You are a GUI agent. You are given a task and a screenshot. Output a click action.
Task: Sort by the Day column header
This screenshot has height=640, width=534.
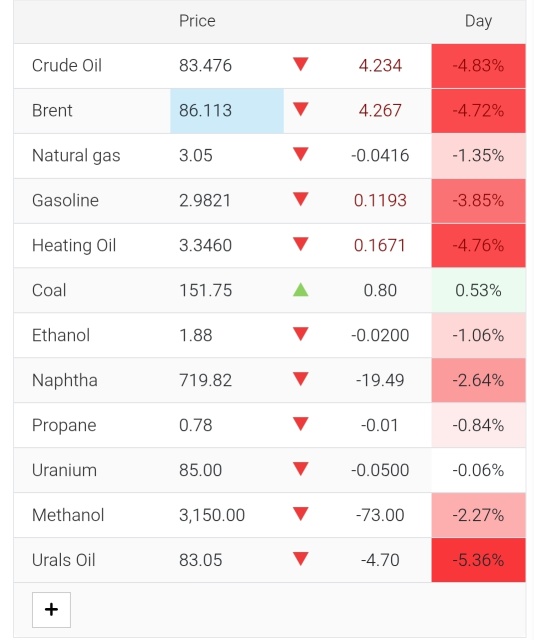click(478, 21)
